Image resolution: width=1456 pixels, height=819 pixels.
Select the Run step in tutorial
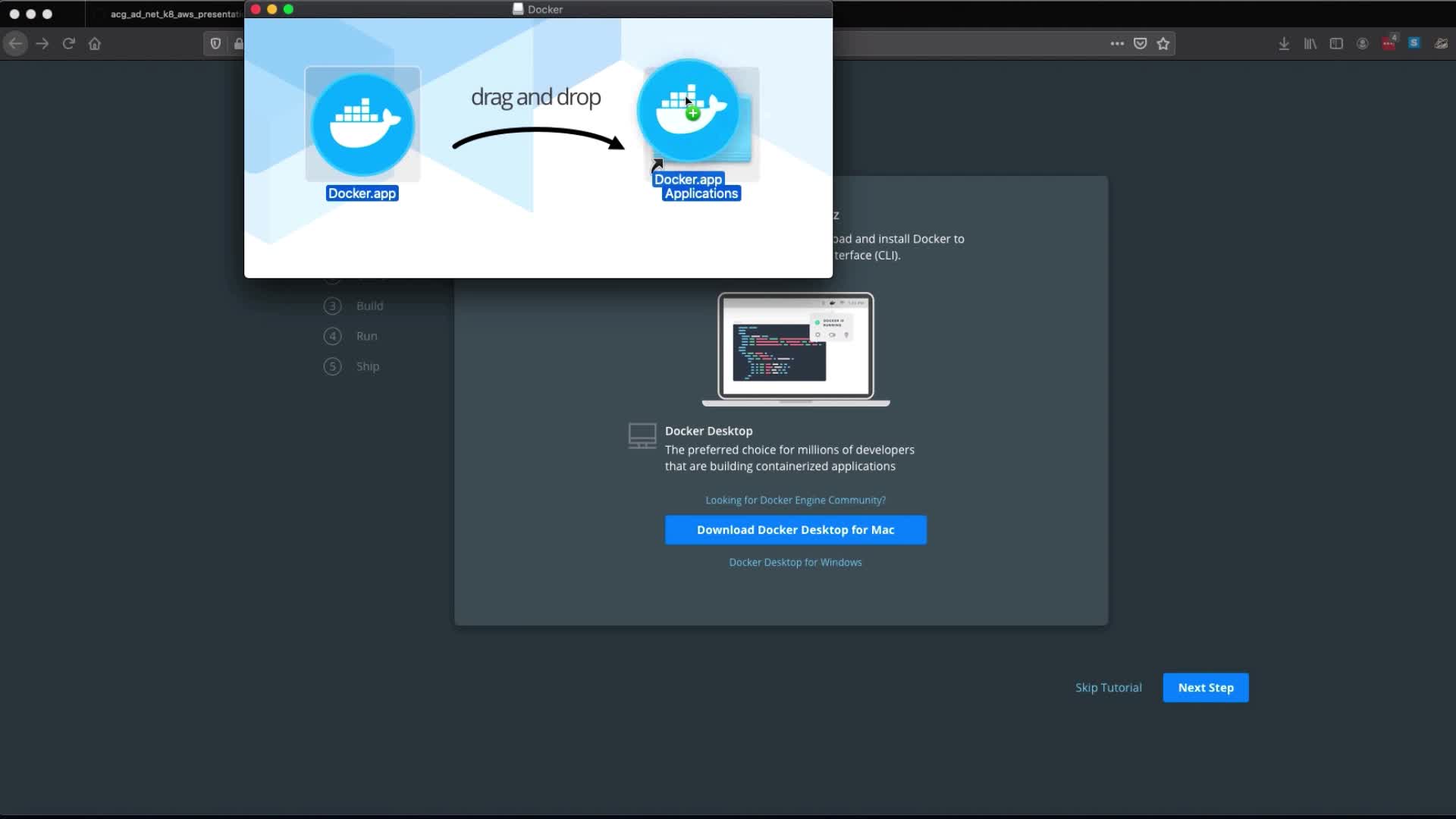366,336
